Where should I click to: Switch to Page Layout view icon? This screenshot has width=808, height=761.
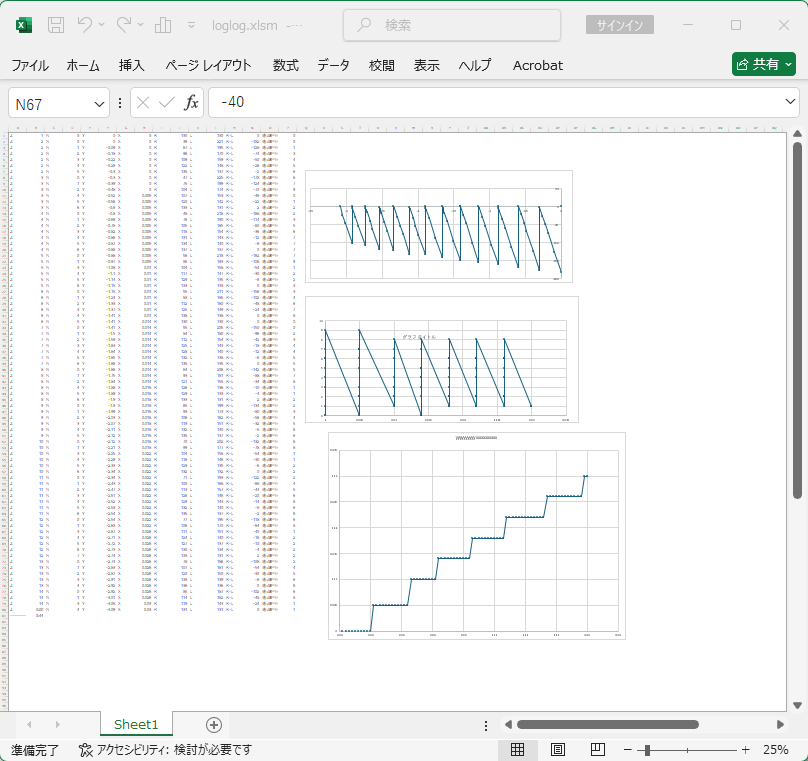(558, 749)
